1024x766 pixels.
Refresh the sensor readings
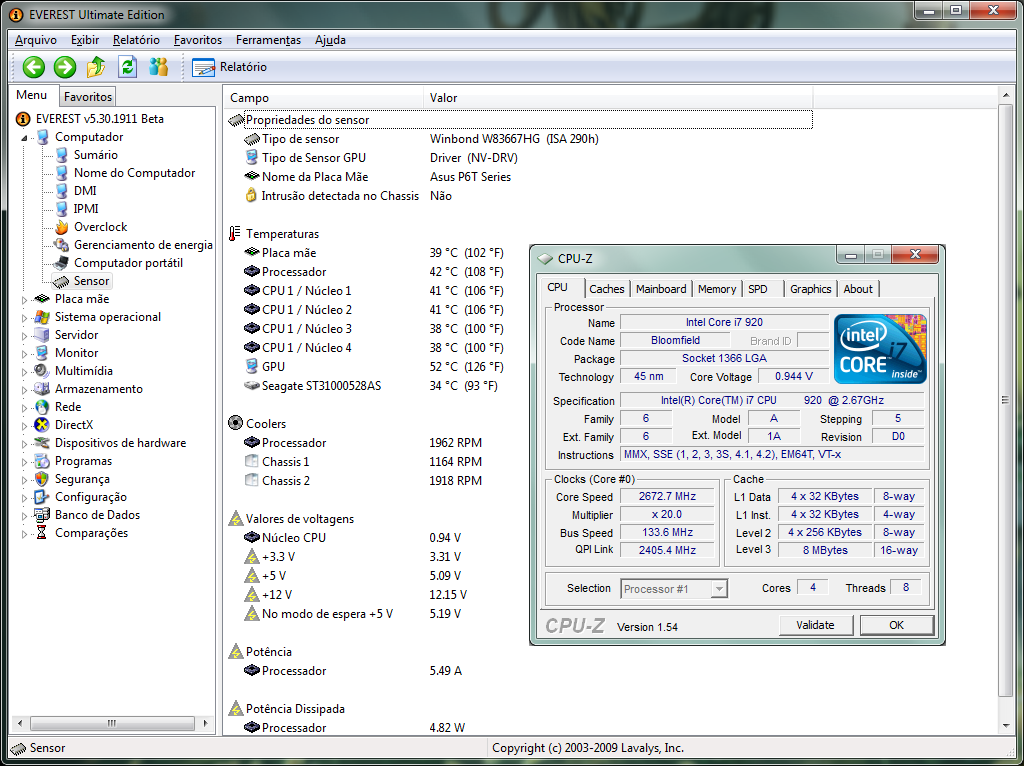[x=127, y=67]
